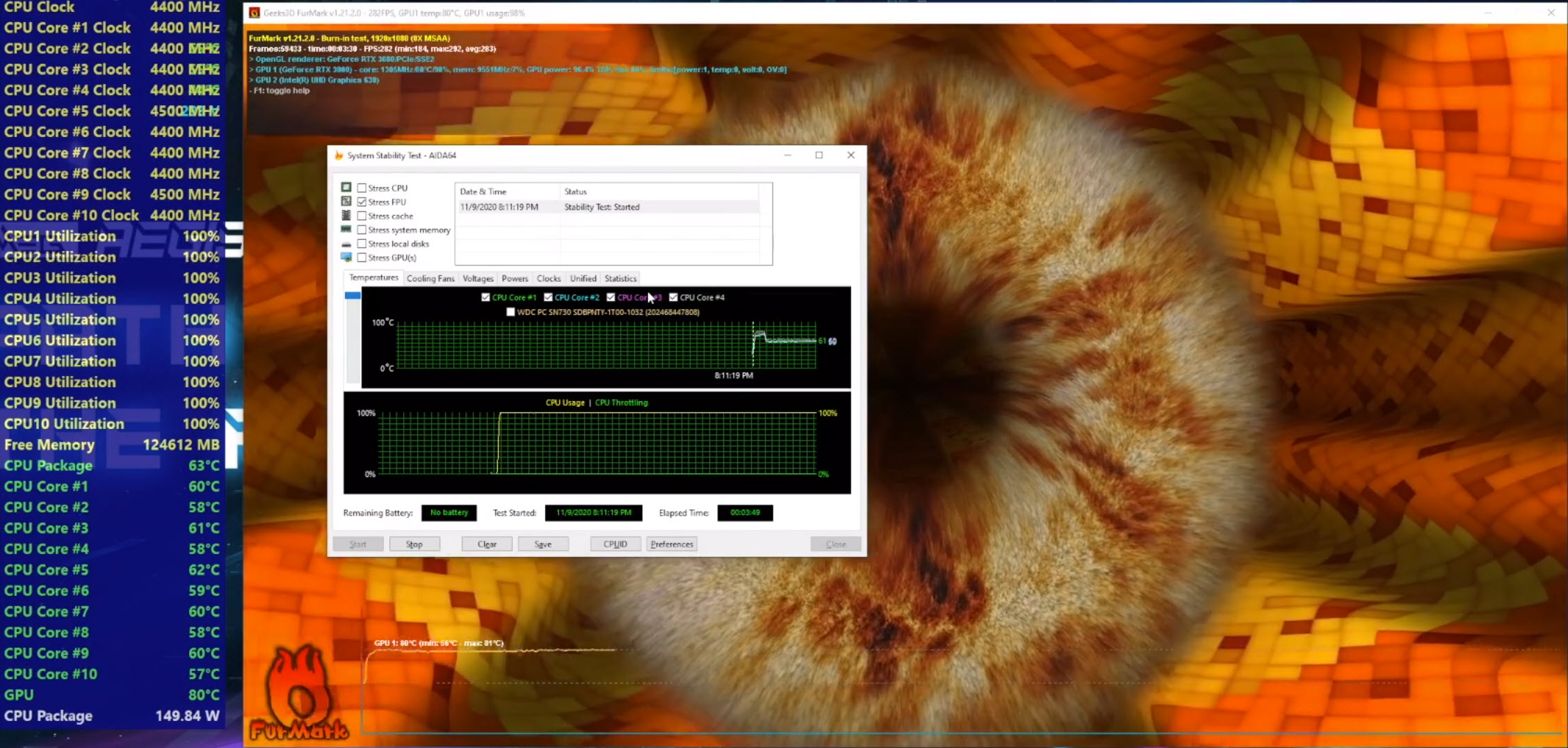This screenshot has width=1568, height=748.
Task: Click the FurMark window title icon
Action: pyautogui.click(x=254, y=13)
